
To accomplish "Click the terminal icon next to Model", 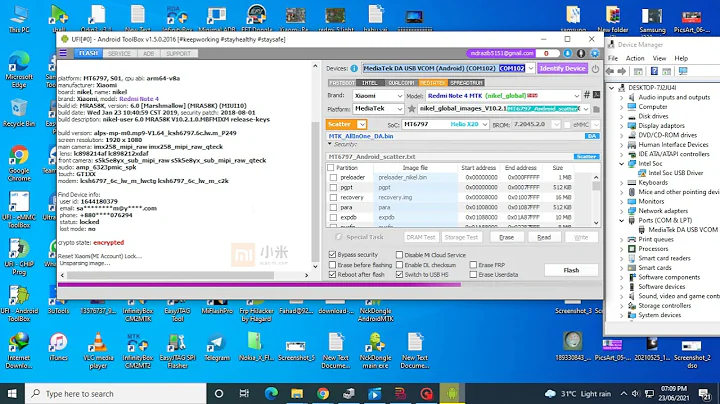I will (596, 95).
